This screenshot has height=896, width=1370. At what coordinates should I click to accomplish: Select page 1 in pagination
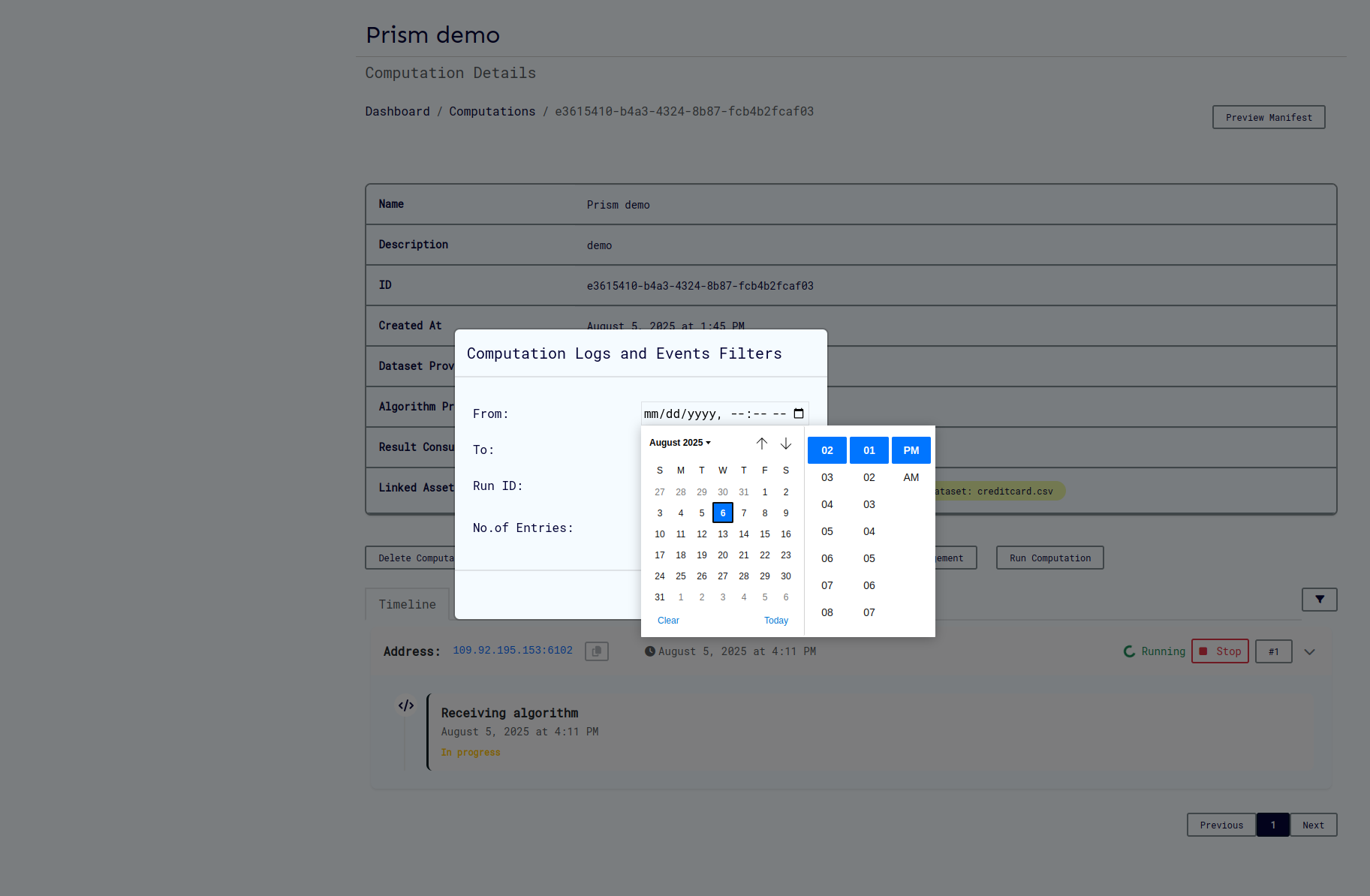pos(1273,825)
